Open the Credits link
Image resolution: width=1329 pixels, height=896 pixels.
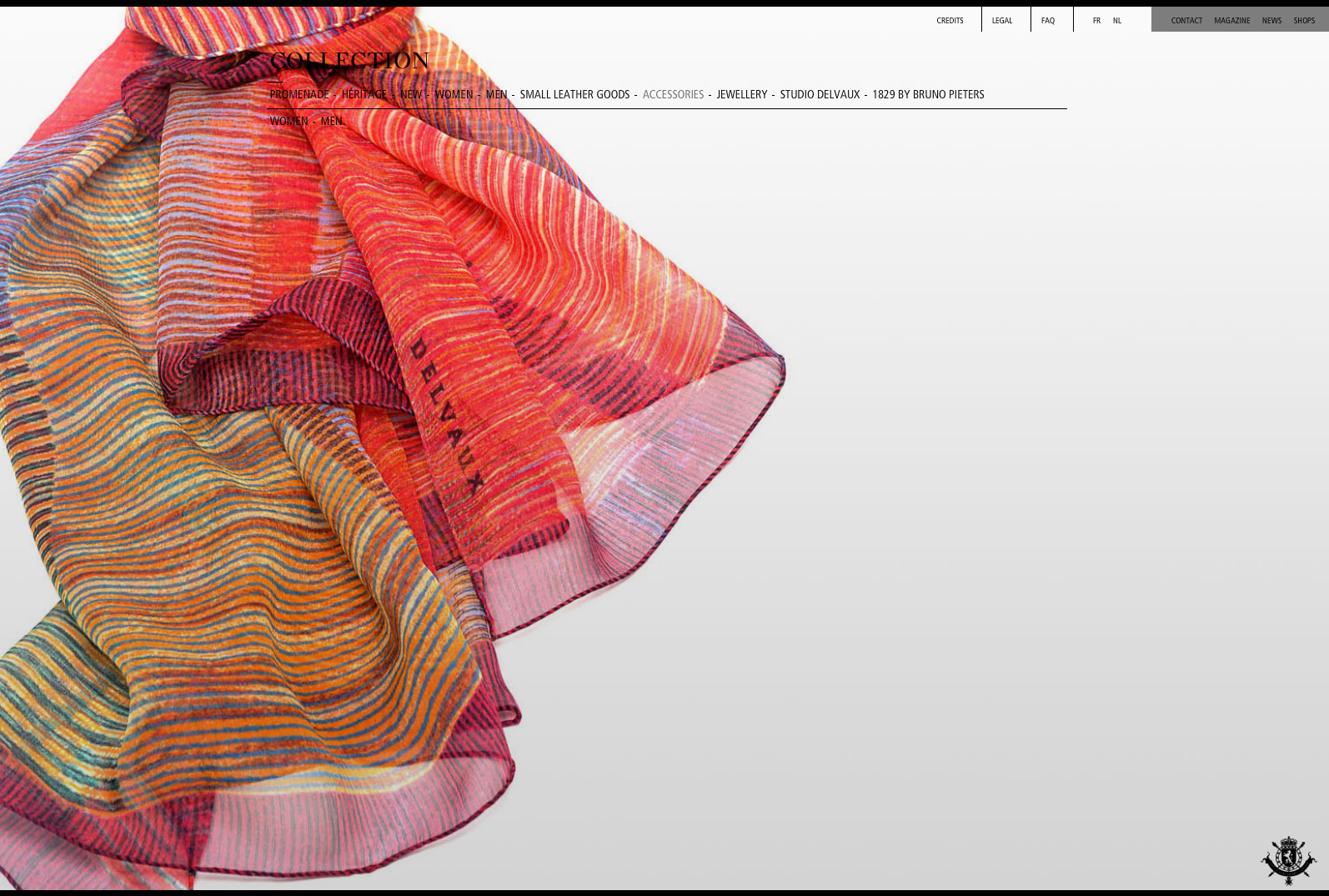[950, 21]
